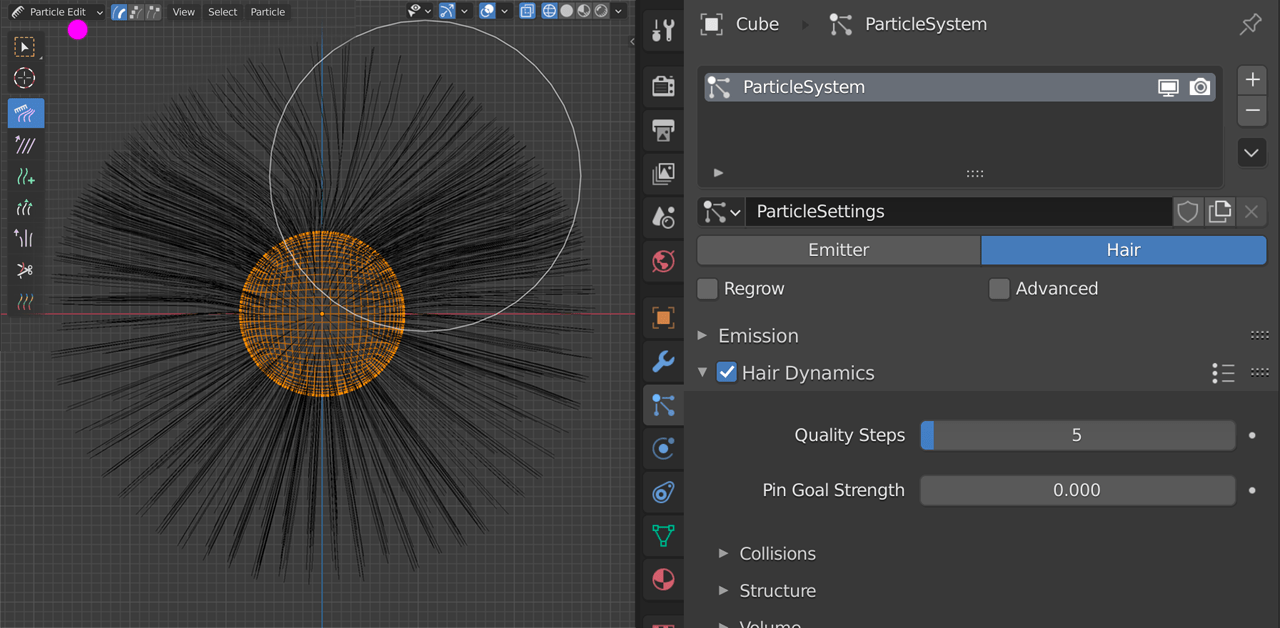Image resolution: width=1280 pixels, height=628 pixels.
Task: Open the Modifier Properties wrench tab
Action: [x=663, y=362]
